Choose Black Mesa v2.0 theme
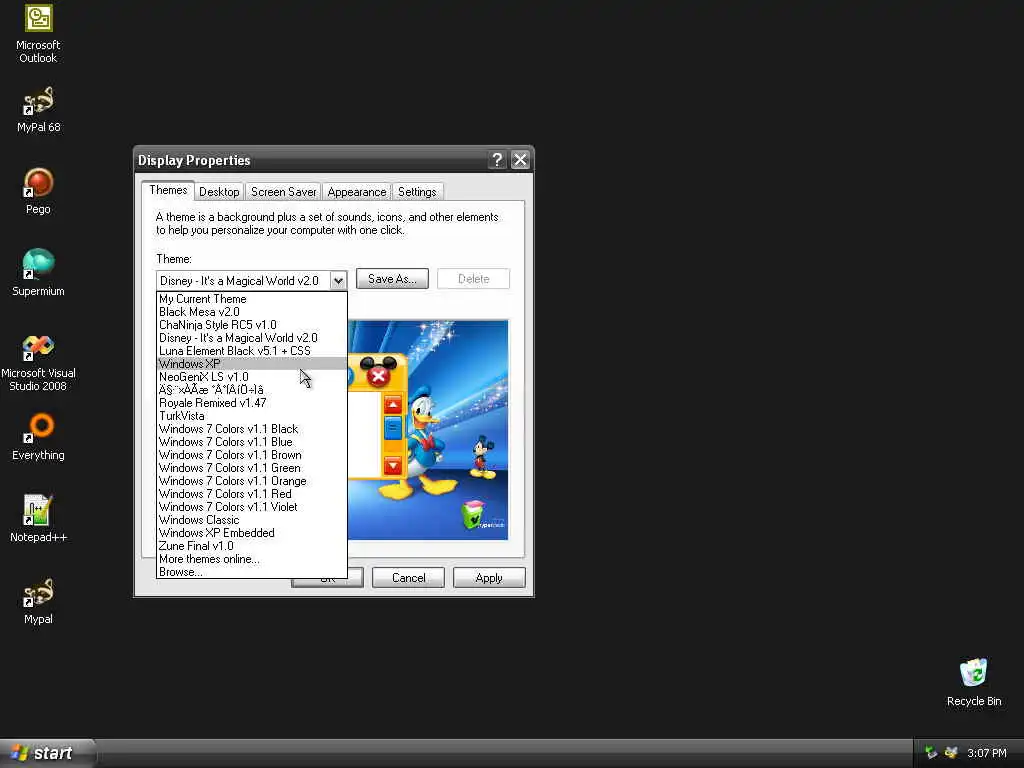Screen dimensions: 1024x768 pyautogui.click(x=251, y=312)
